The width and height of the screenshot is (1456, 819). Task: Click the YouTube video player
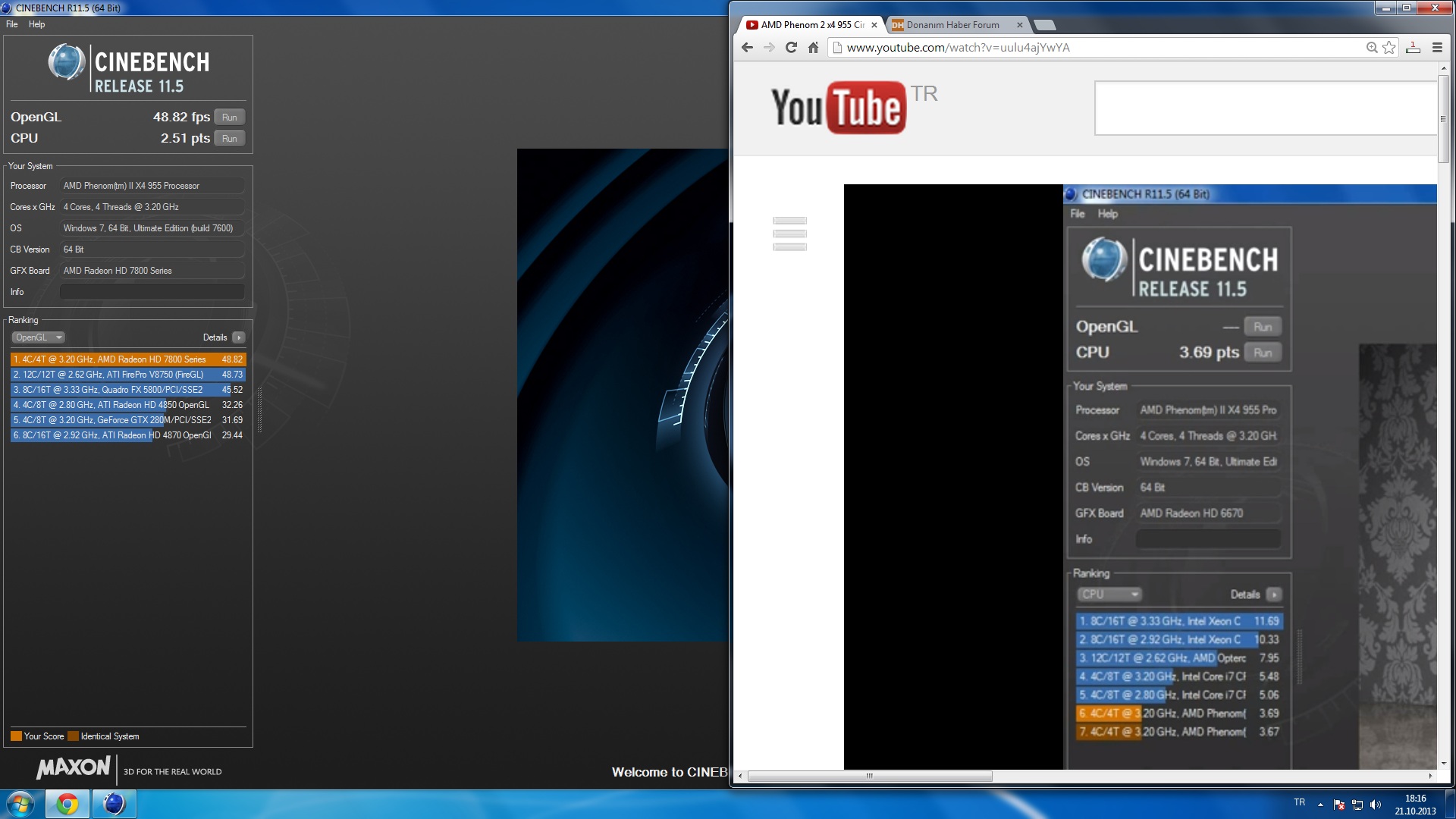1140,476
